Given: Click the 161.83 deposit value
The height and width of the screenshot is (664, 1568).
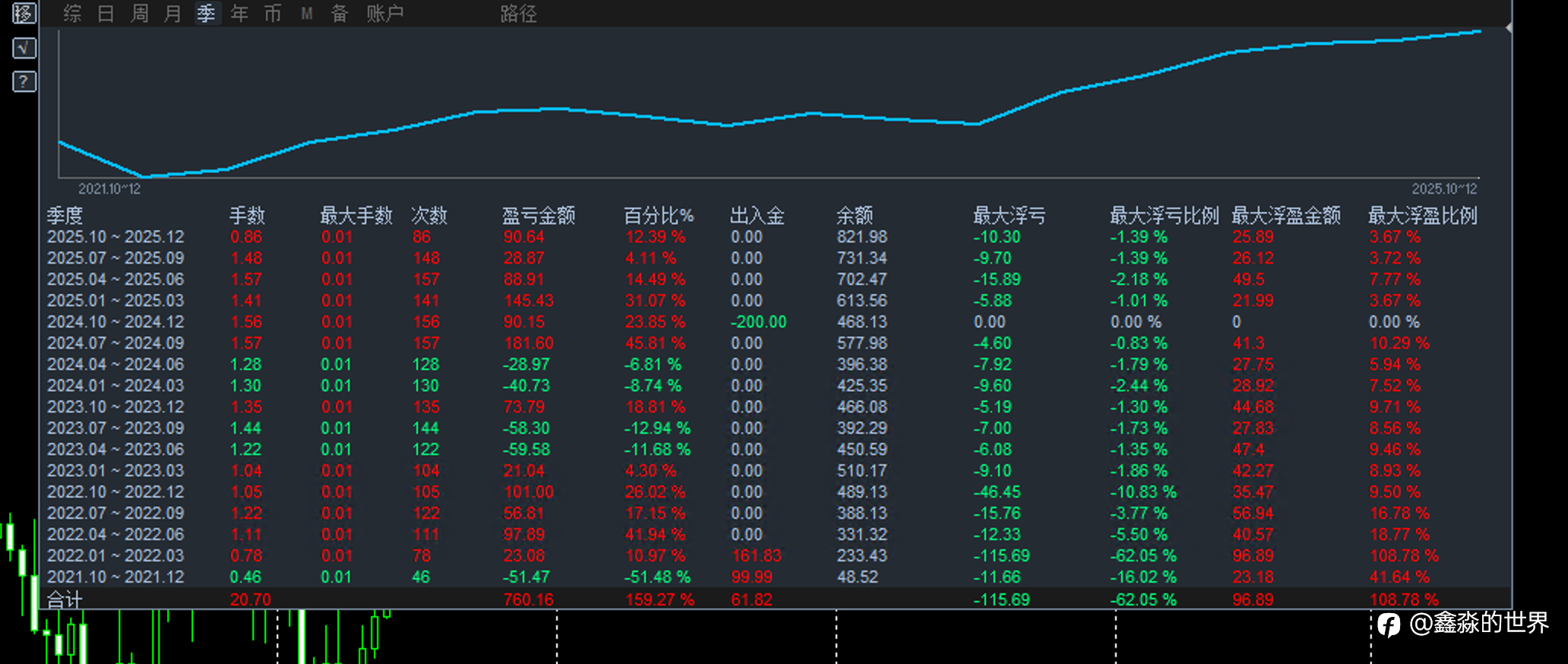Looking at the screenshot, I should [756, 556].
